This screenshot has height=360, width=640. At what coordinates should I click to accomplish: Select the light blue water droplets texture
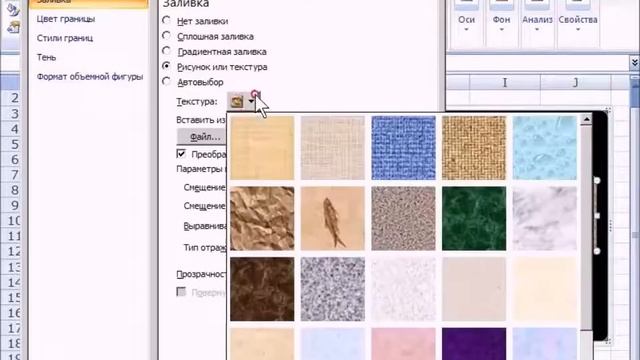click(x=544, y=148)
